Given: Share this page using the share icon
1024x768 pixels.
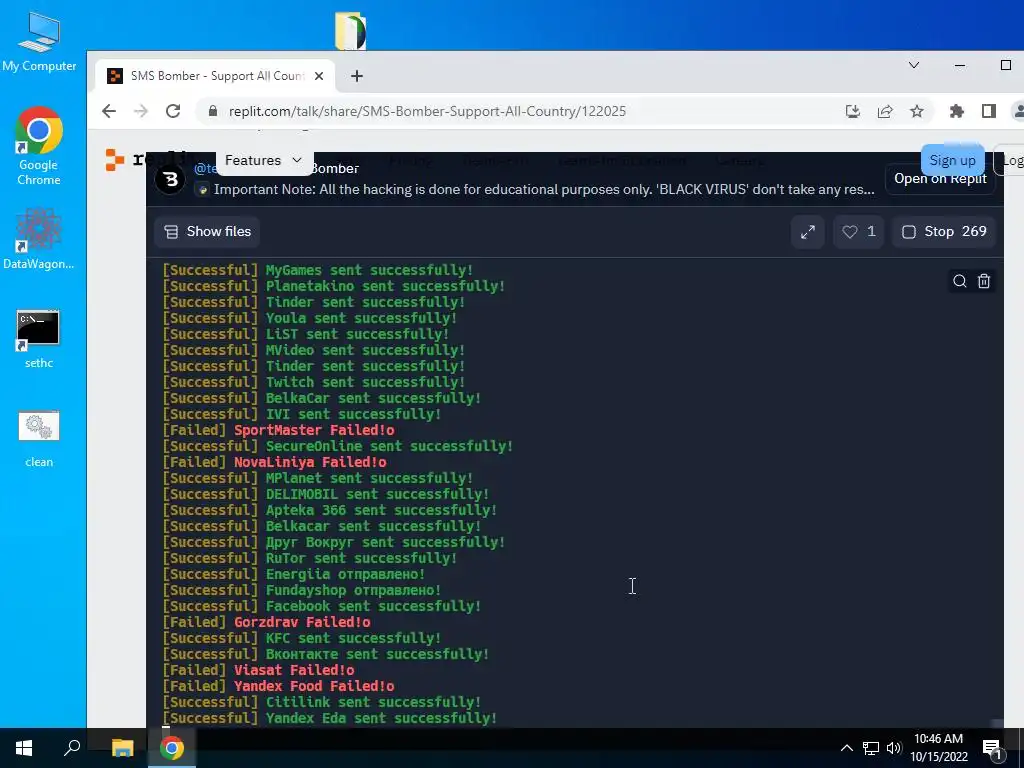Looking at the screenshot, I should 885,111.
